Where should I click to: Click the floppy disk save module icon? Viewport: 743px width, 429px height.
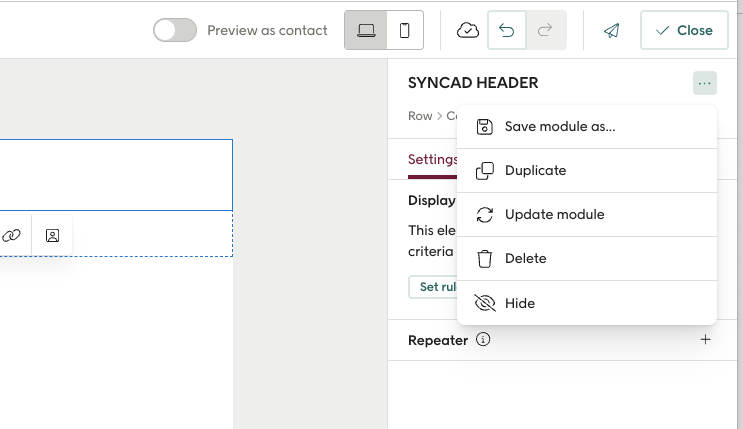(x=484, y=127)
